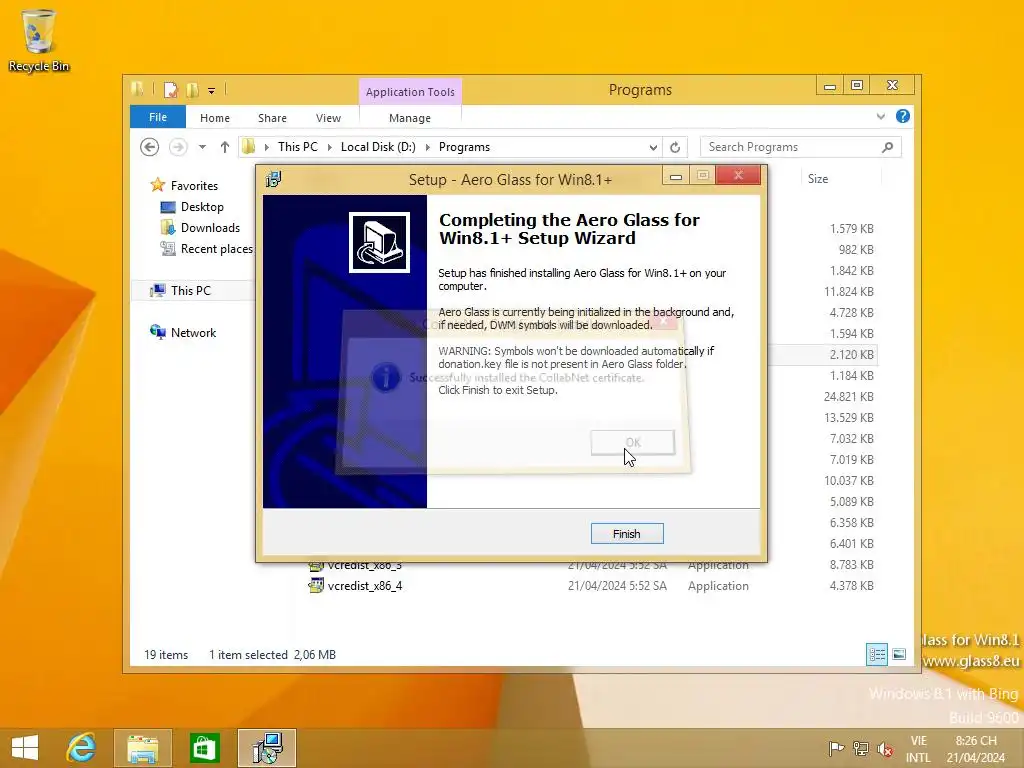
Task: Open Desktop in the navigation pane
Action: click(202, 206)
